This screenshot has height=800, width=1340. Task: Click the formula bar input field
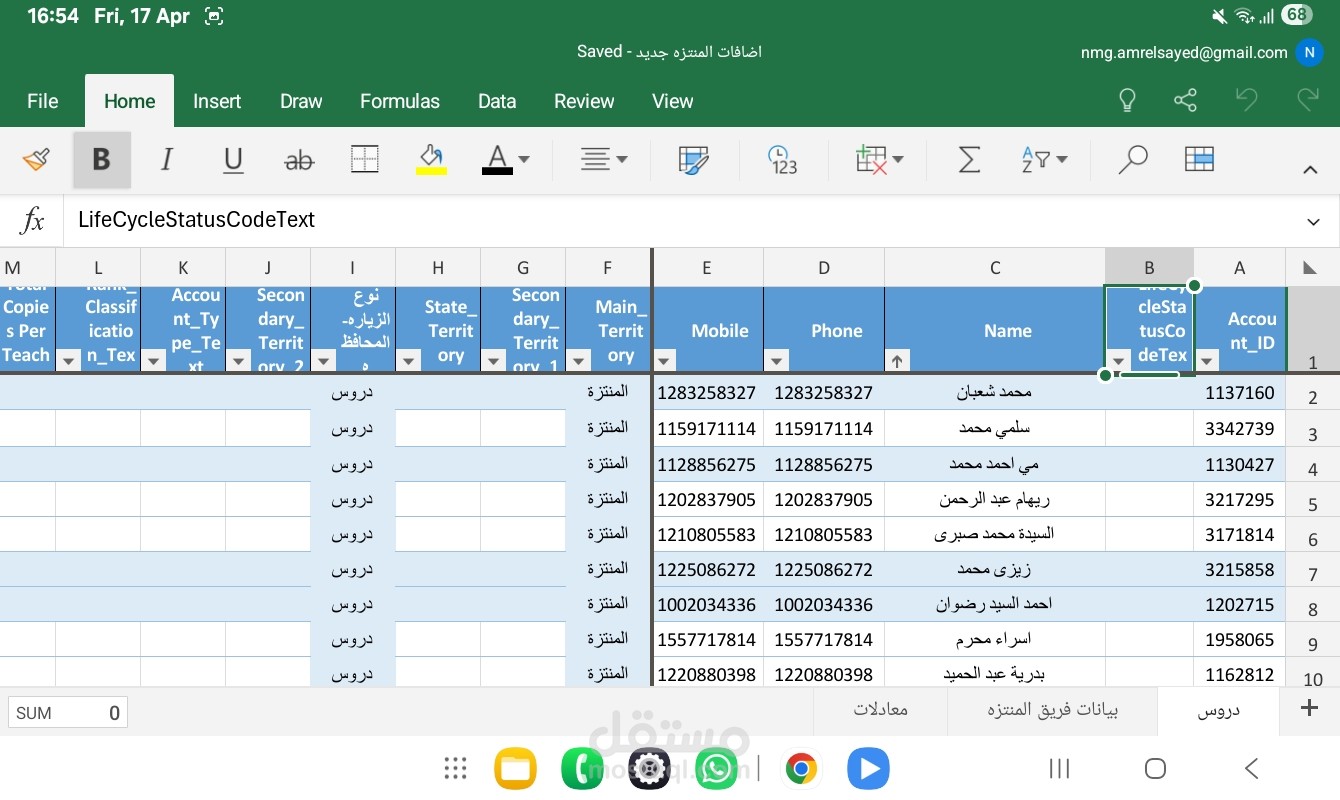[680, 220]
